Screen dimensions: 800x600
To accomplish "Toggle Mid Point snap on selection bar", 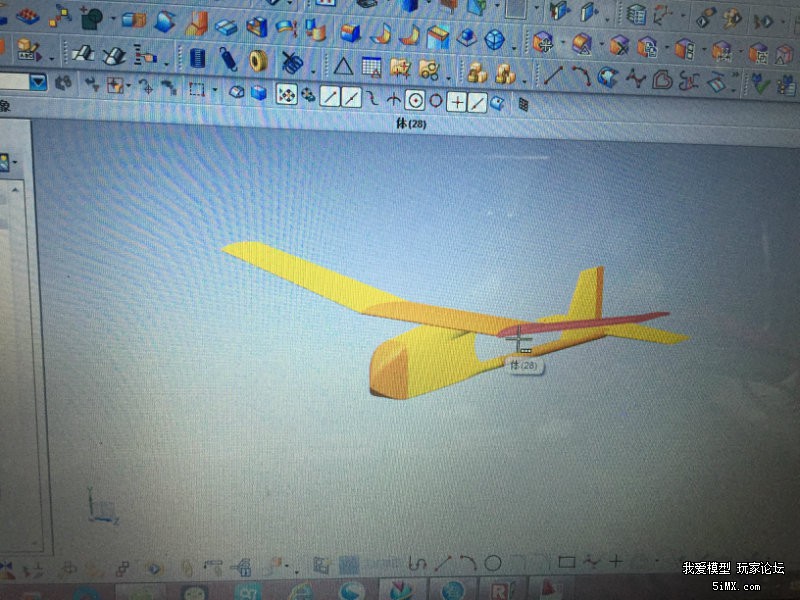I will (x=351, y=97).
